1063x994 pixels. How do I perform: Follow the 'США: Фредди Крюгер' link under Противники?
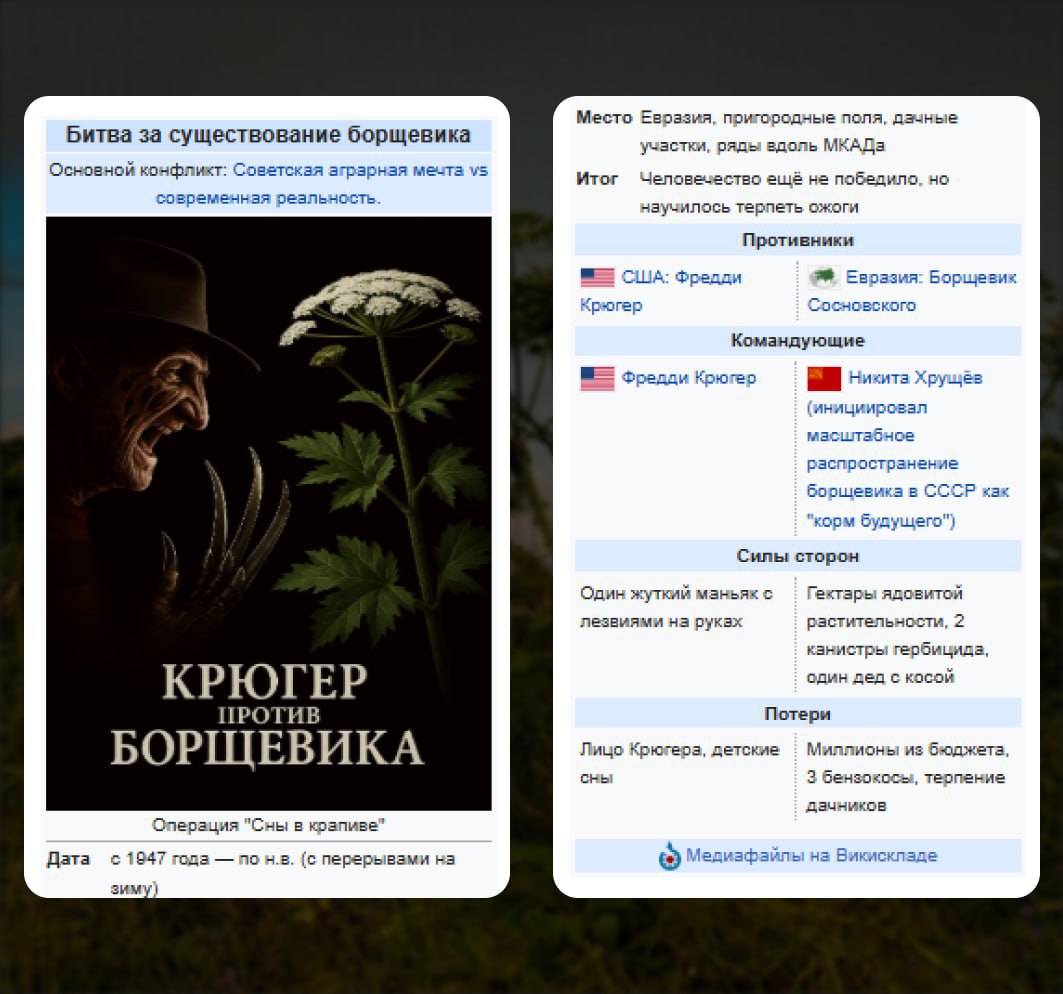pos(661,291)
